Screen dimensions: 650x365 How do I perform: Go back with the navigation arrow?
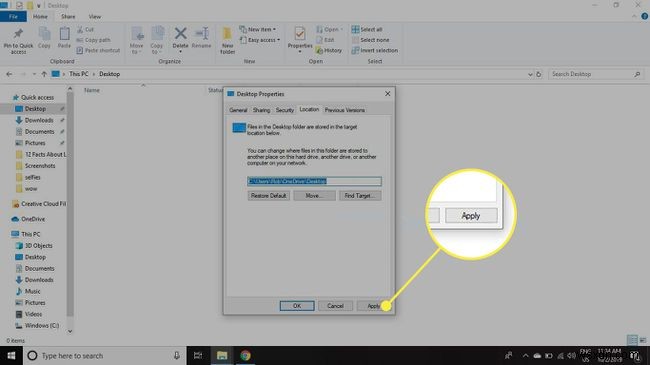pyautogui.click(x=9, y=74)
